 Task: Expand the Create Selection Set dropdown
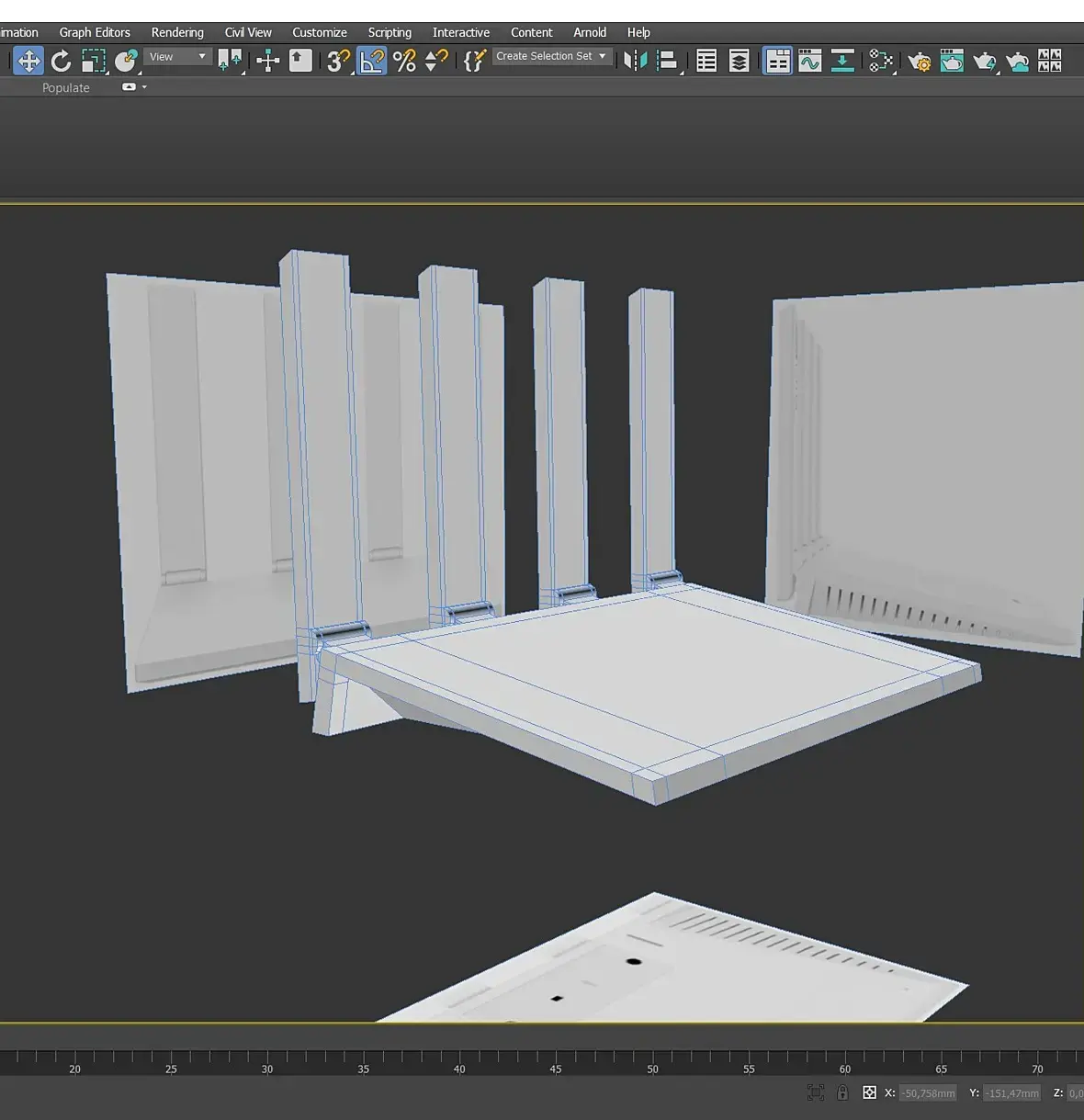pos(551,56)
